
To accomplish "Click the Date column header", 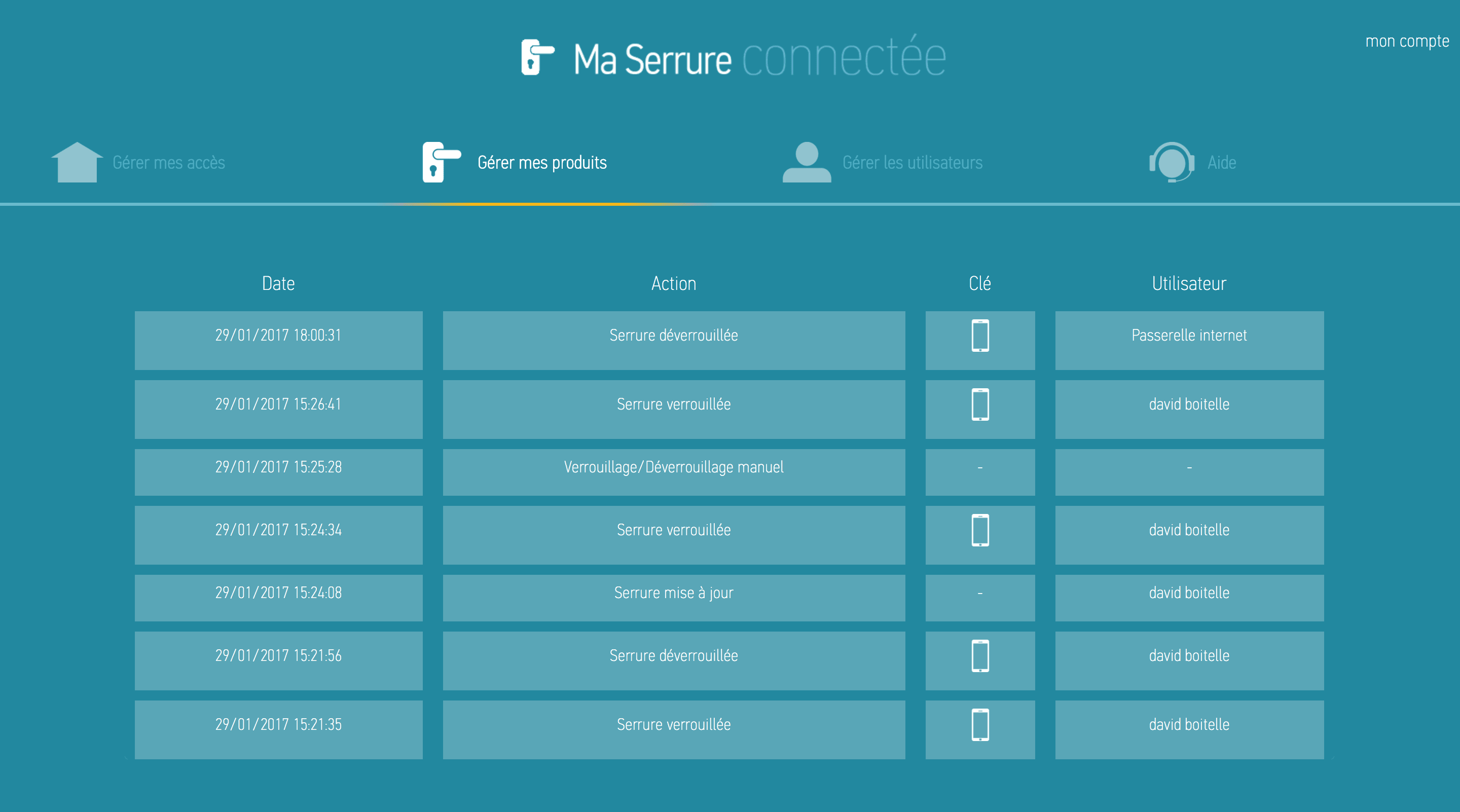I will [278, 283].
